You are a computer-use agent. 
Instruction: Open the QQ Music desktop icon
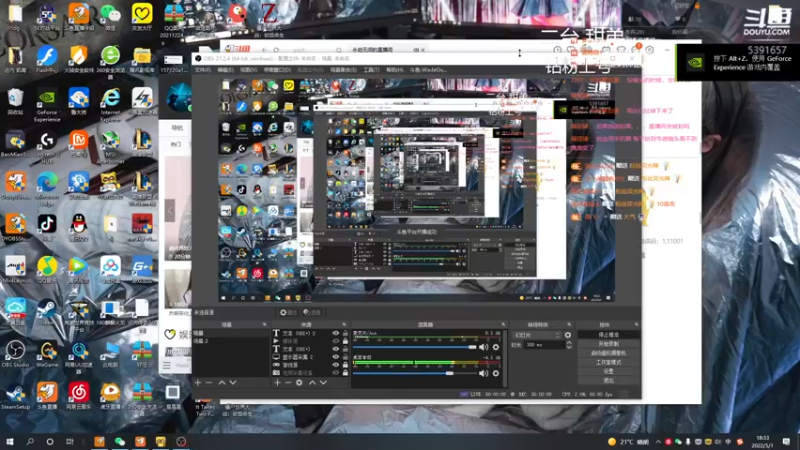coord(47,267)
